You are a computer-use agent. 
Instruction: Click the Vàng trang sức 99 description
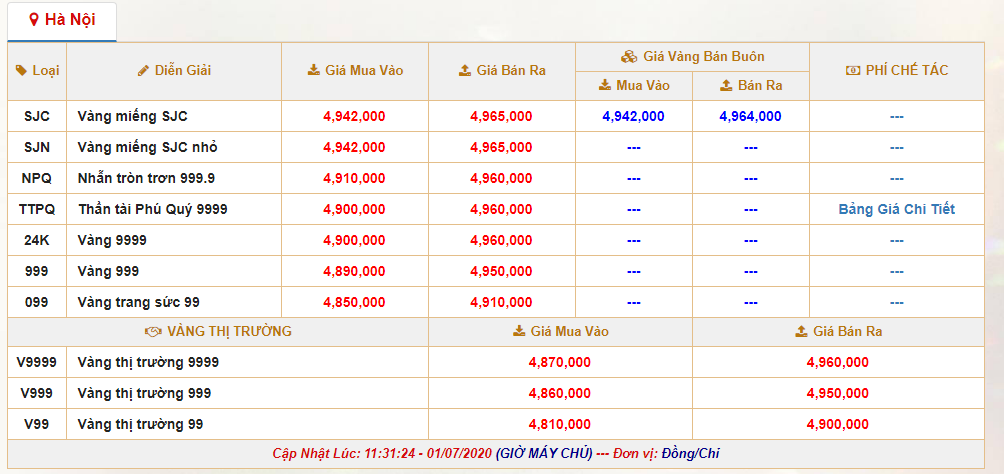coord(138,302)
